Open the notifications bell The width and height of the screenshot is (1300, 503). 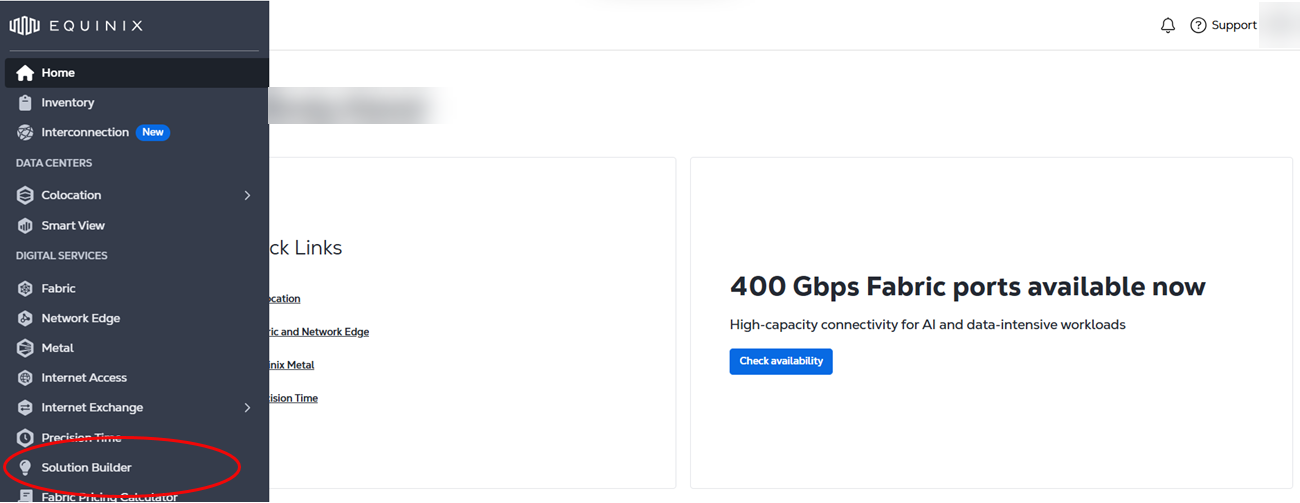(x=1167, y=26)
